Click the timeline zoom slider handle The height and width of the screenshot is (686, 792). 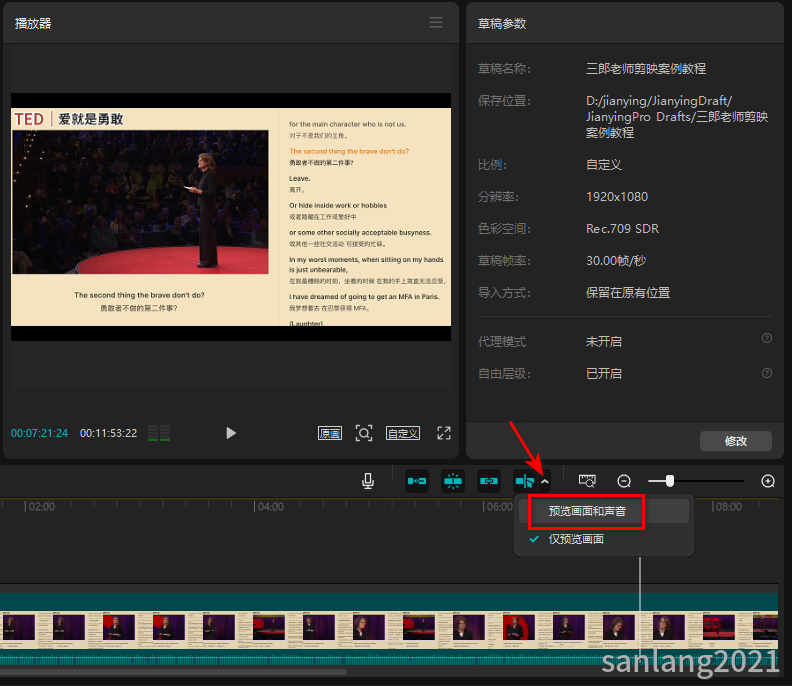pos(670,481)
